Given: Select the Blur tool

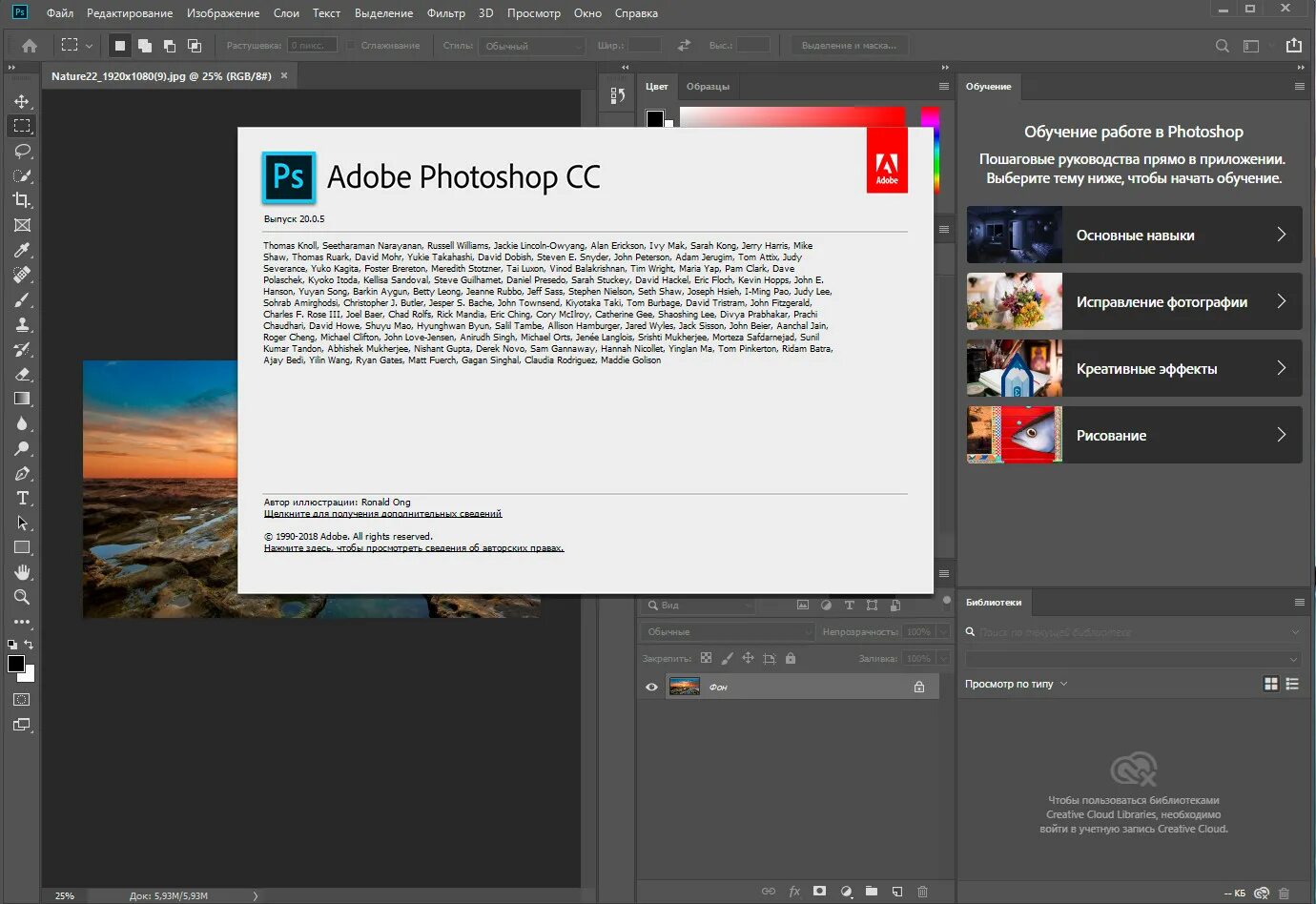Looking at the screenshot, I should [x=22, y=423].
